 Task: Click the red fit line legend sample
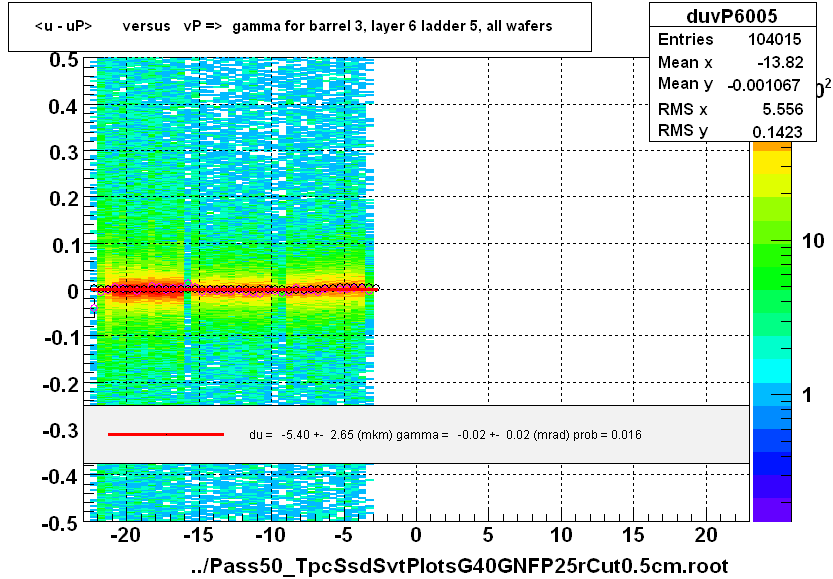click(x=166, y=435)
